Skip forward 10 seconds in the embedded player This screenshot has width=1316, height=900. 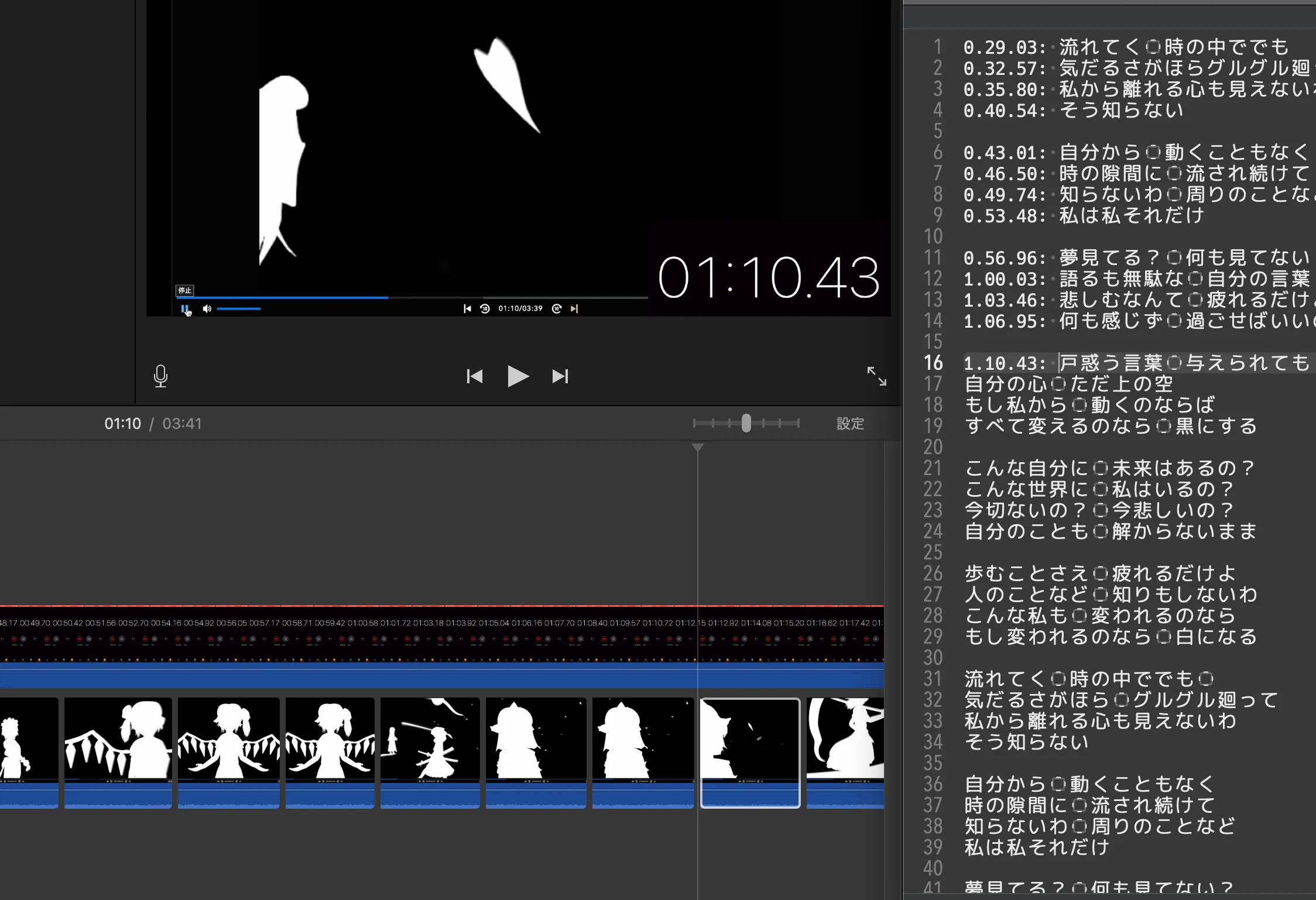click(557, 308)
